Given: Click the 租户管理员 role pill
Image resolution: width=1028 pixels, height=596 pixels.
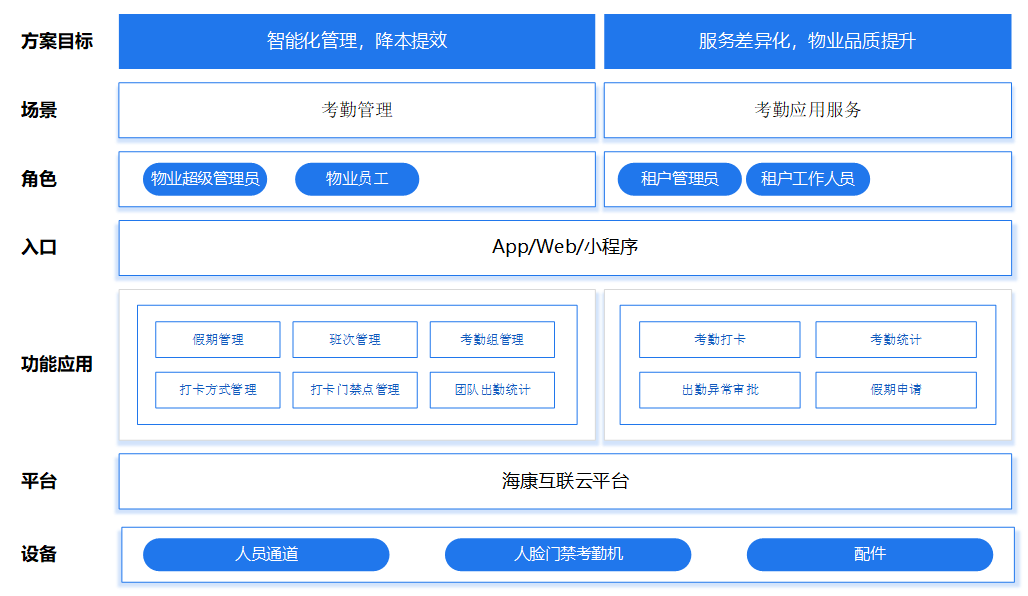Looking at the screenshot, I should [x=679, y=179].
